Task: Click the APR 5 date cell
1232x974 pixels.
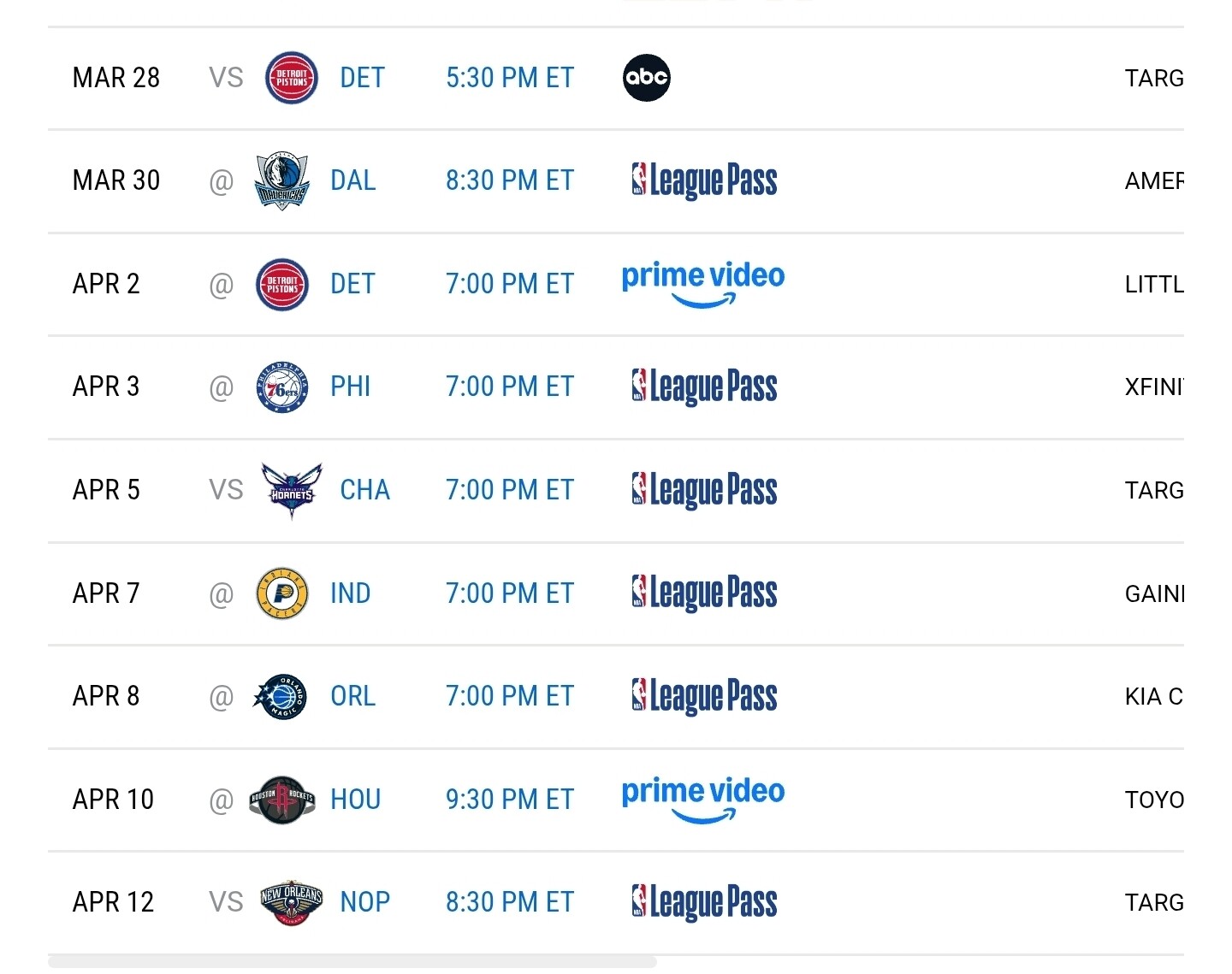Action: point(106,490)
